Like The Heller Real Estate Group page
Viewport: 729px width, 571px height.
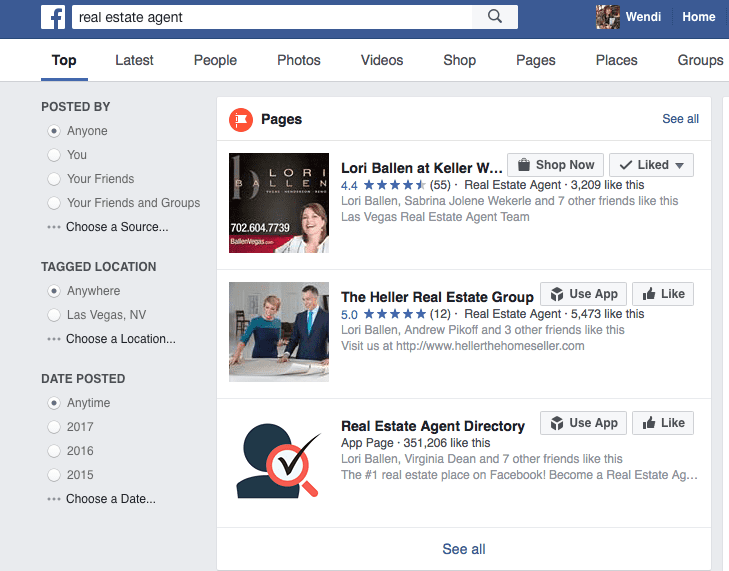coord(663,294)
